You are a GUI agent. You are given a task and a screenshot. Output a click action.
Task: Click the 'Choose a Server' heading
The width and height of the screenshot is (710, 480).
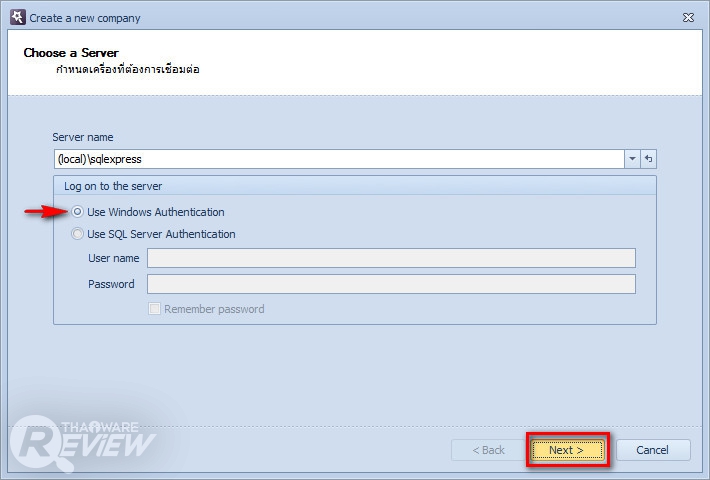71,53
